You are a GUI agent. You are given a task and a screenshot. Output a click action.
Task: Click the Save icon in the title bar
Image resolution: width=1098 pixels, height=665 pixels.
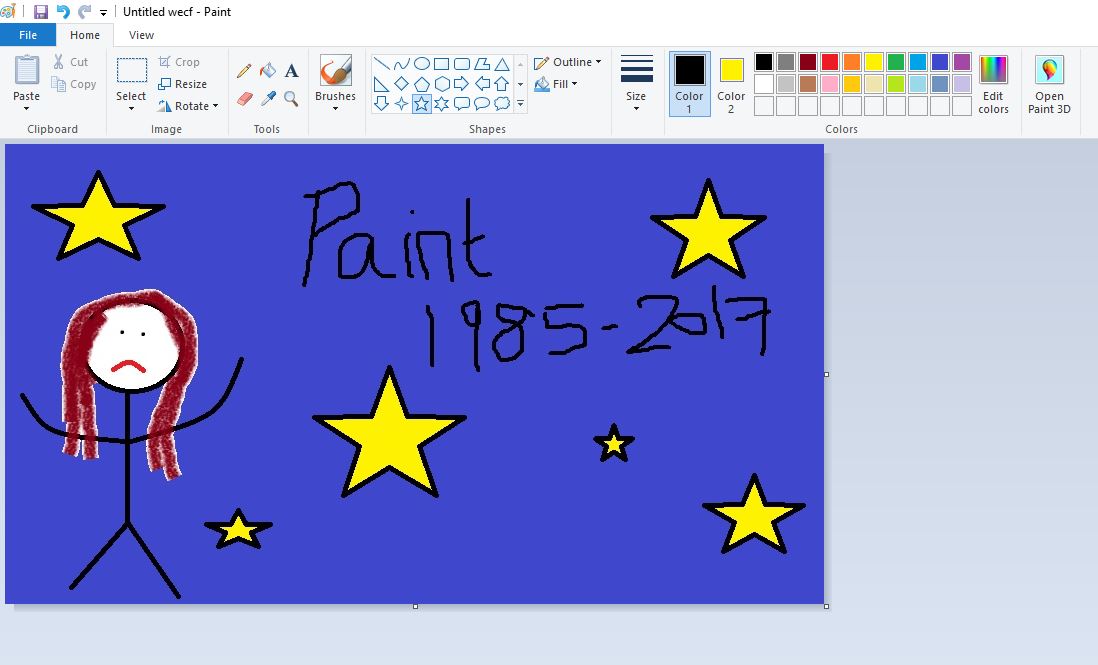click(x=41, y=12)
